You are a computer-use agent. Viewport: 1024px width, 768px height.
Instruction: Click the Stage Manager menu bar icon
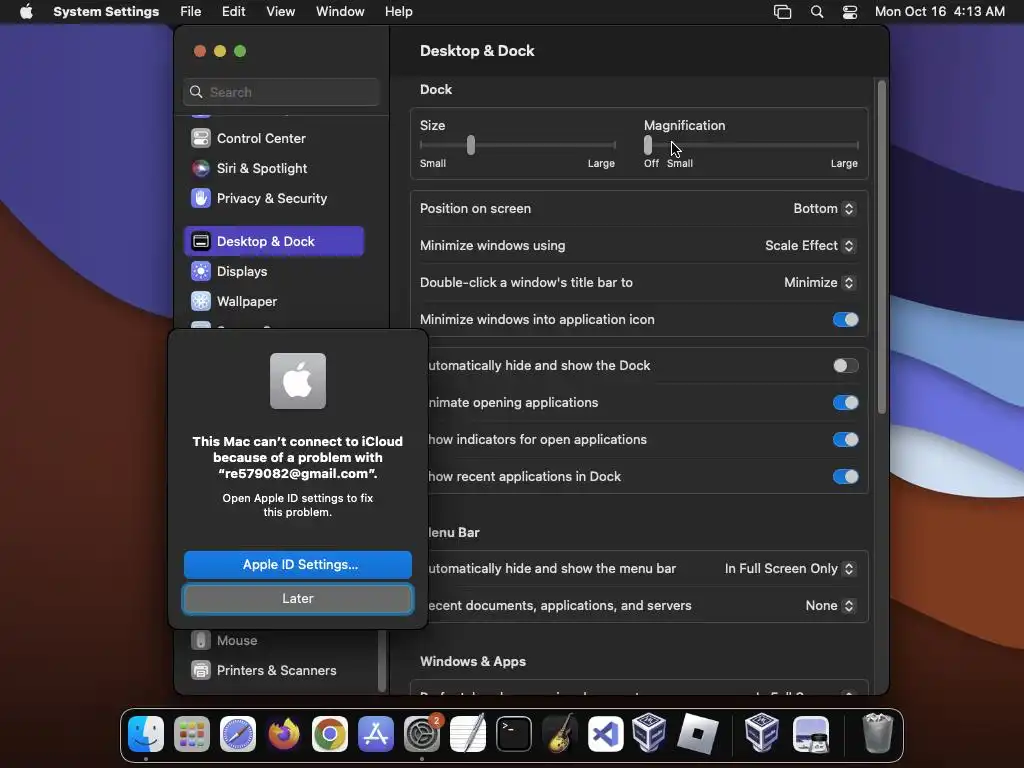(x=782, y=12)
